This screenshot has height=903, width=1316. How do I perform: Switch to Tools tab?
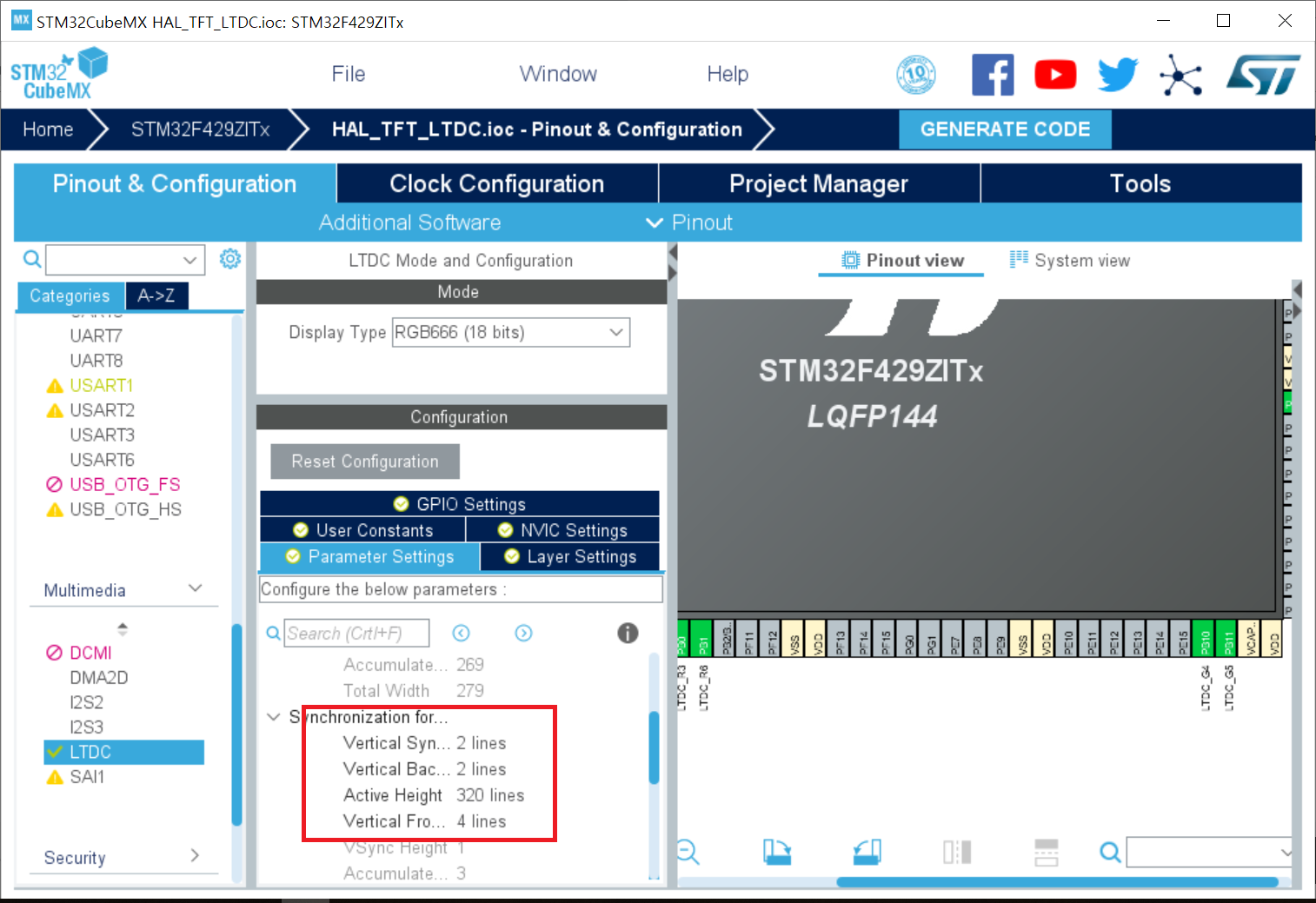tap(1140, 183)
